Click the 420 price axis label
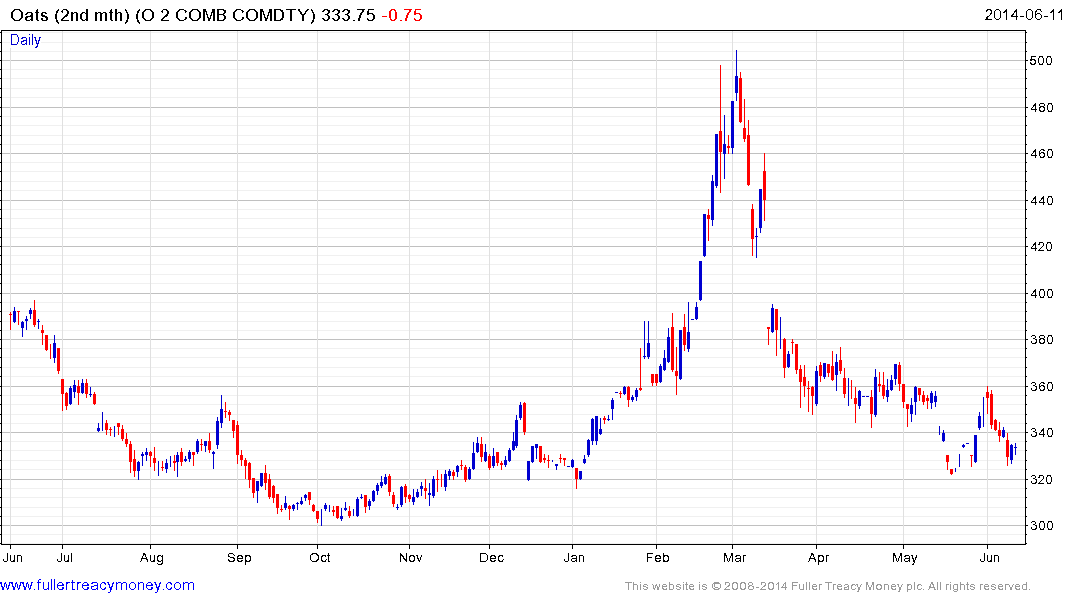1075x600 pixels. click(1041, 247)
